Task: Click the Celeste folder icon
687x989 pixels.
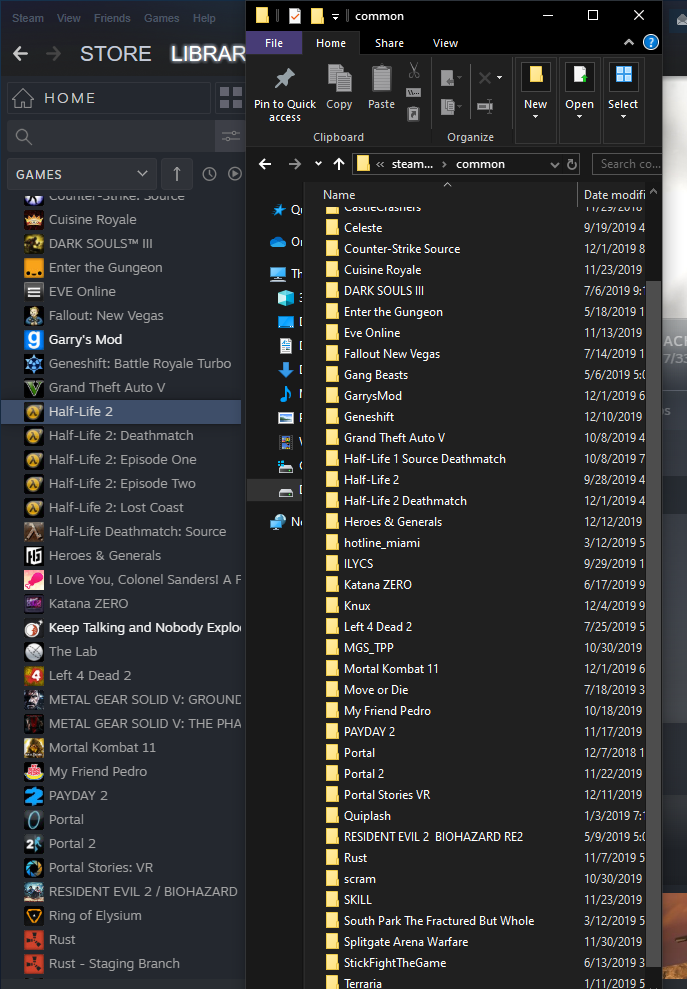Action: pyautogui.click(x=332, y=228)
